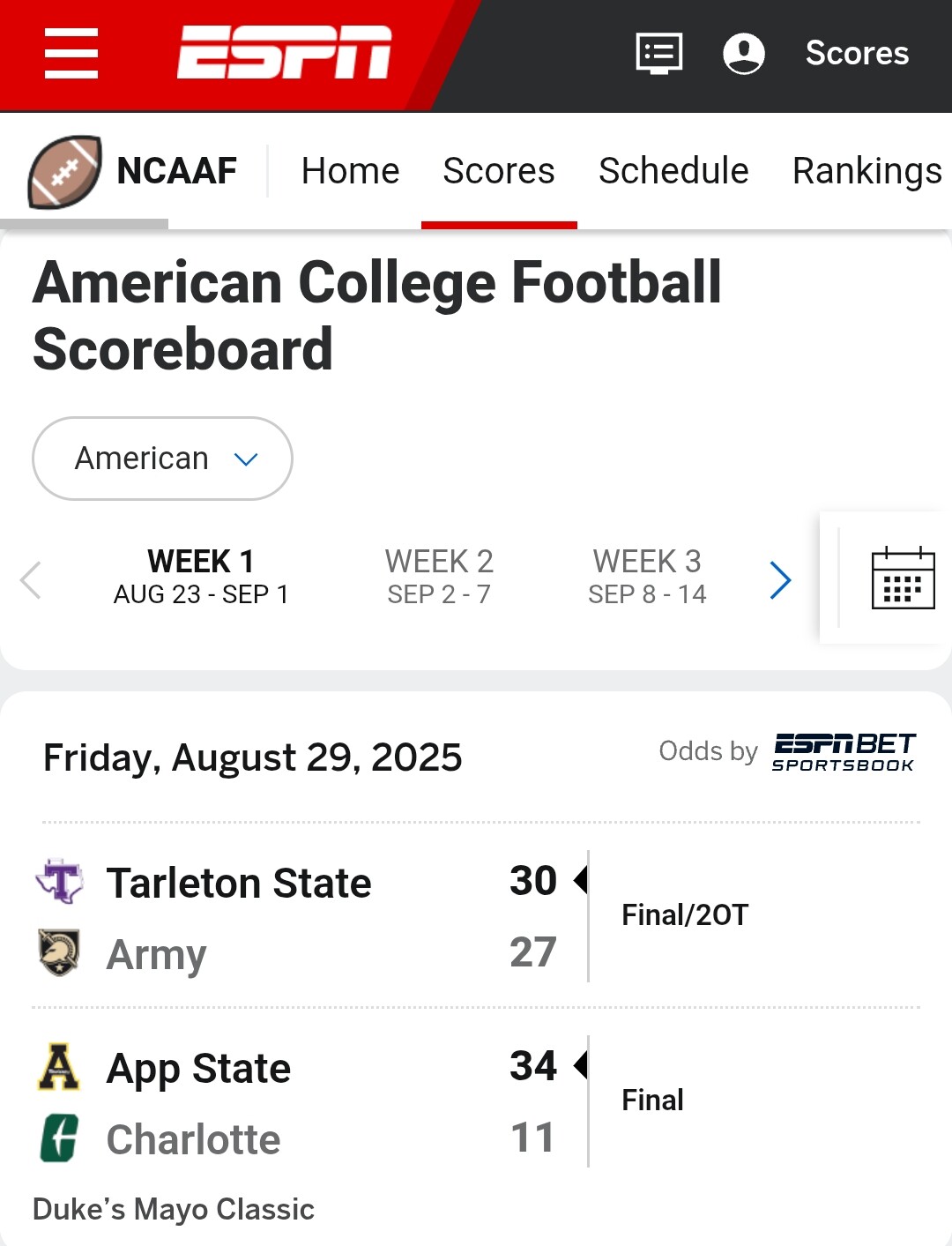Select Week 3 Sep 8 - 14
This screenshot has width=952, height=1246.
(647, 577)
